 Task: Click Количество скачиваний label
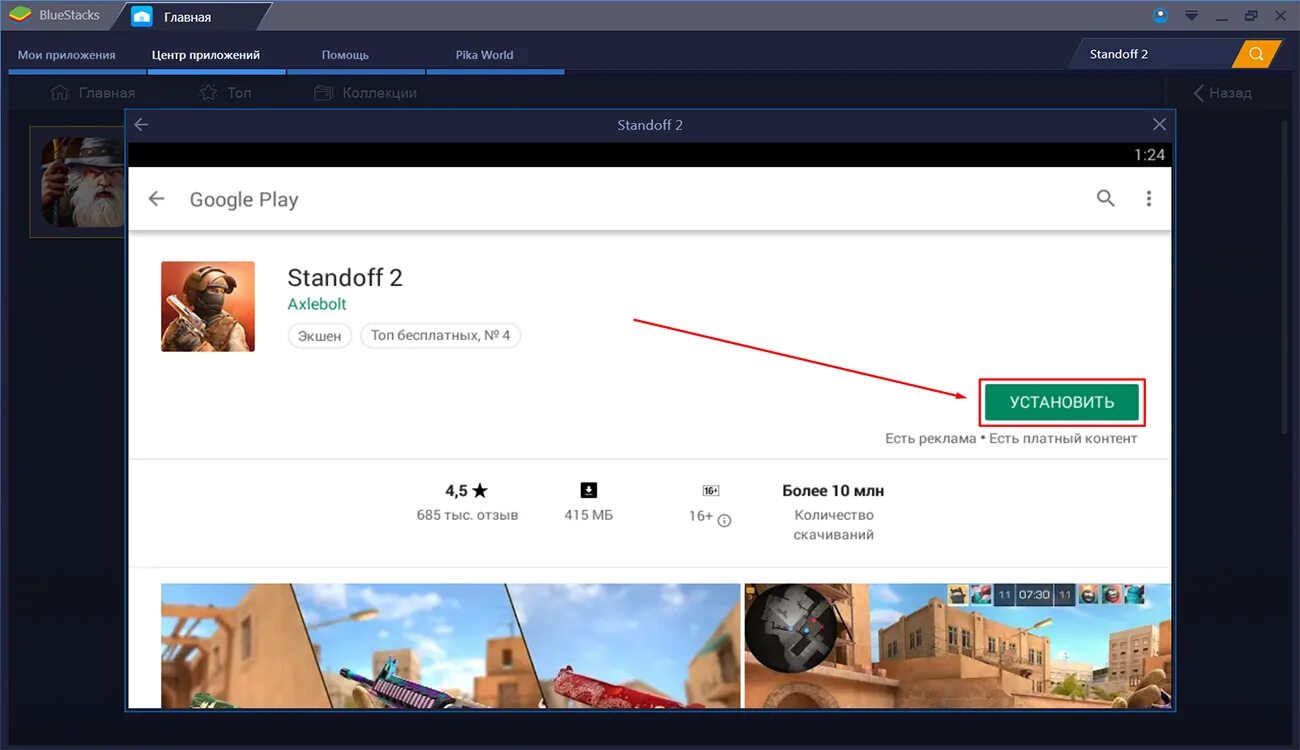[x=834, y=525]
